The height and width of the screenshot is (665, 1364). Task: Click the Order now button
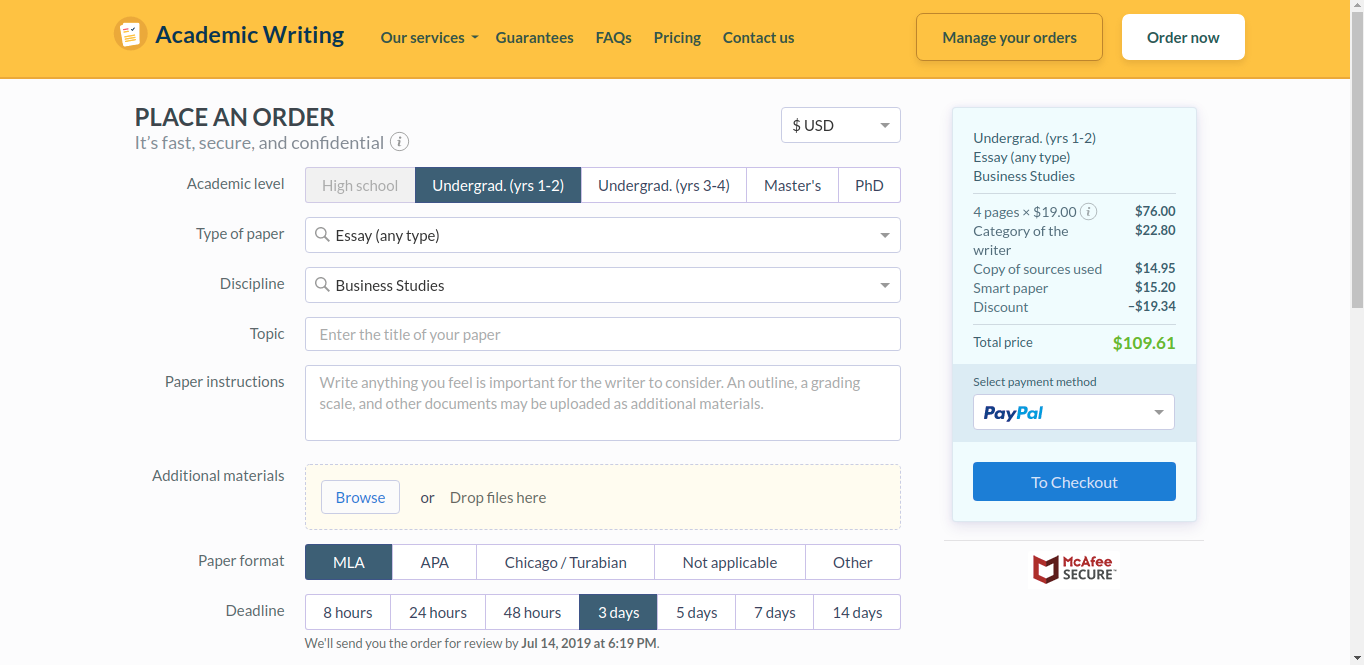(x=1183, y=36)
